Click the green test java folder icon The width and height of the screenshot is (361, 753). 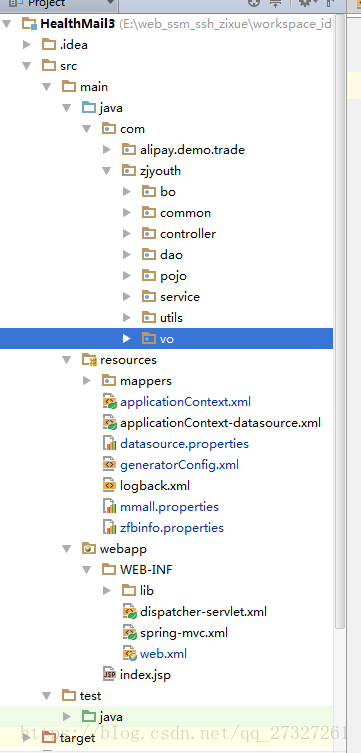point(89,717)
